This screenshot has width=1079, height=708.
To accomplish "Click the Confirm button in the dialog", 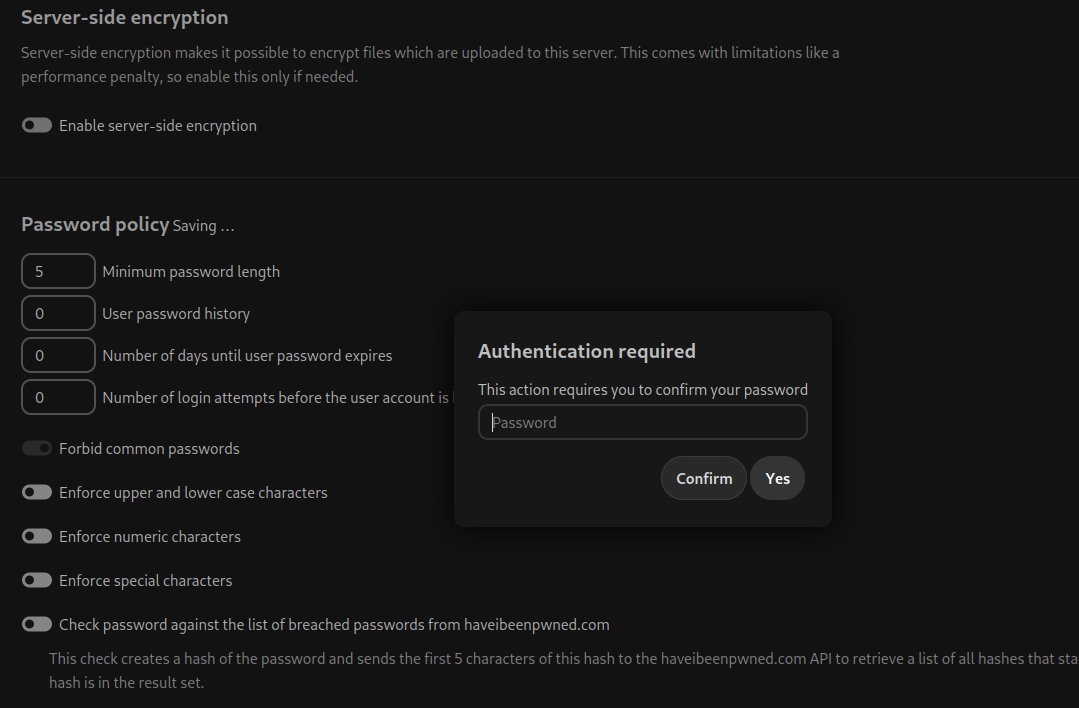I will [703, 478].
